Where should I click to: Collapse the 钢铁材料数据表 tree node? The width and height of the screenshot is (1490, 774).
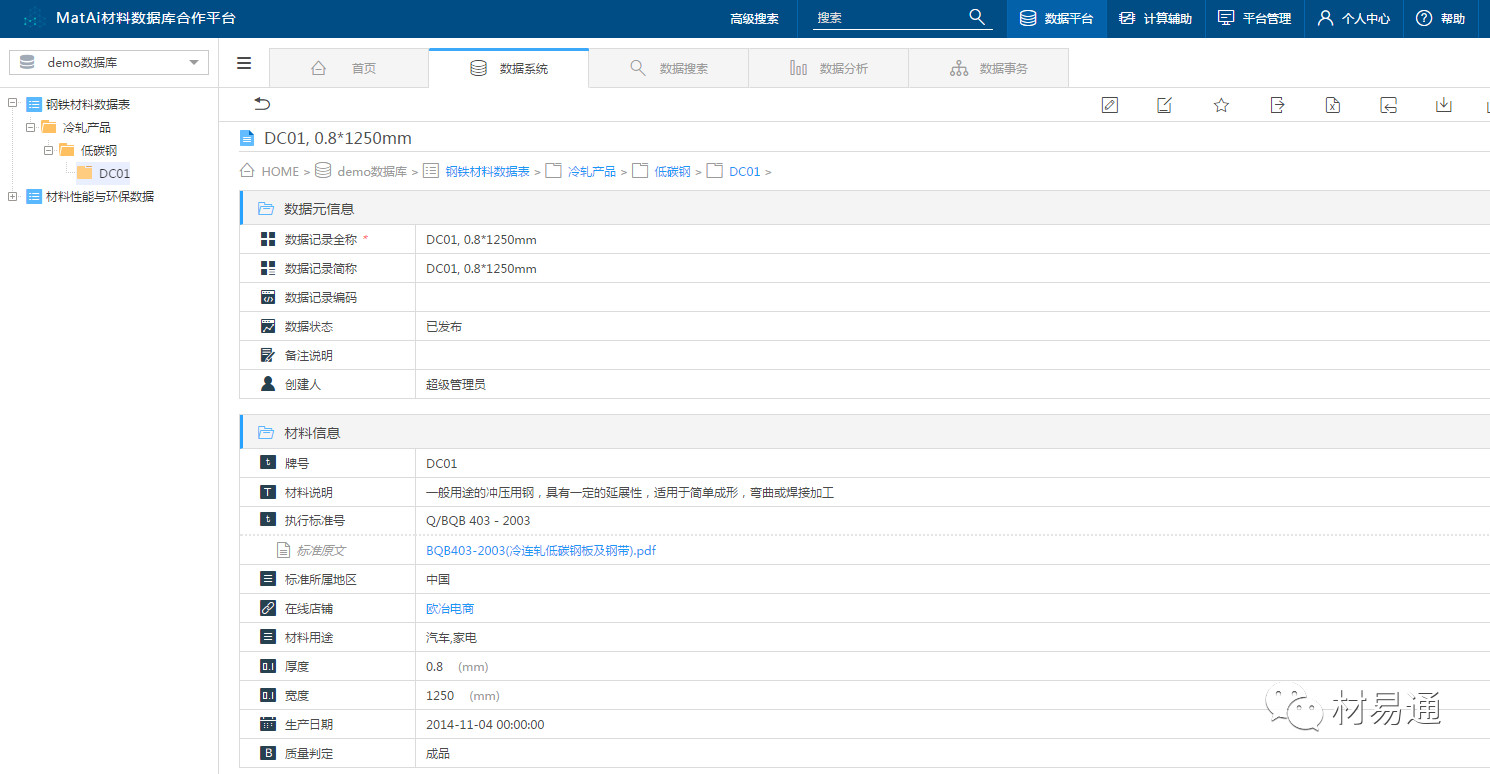[13, 104]
